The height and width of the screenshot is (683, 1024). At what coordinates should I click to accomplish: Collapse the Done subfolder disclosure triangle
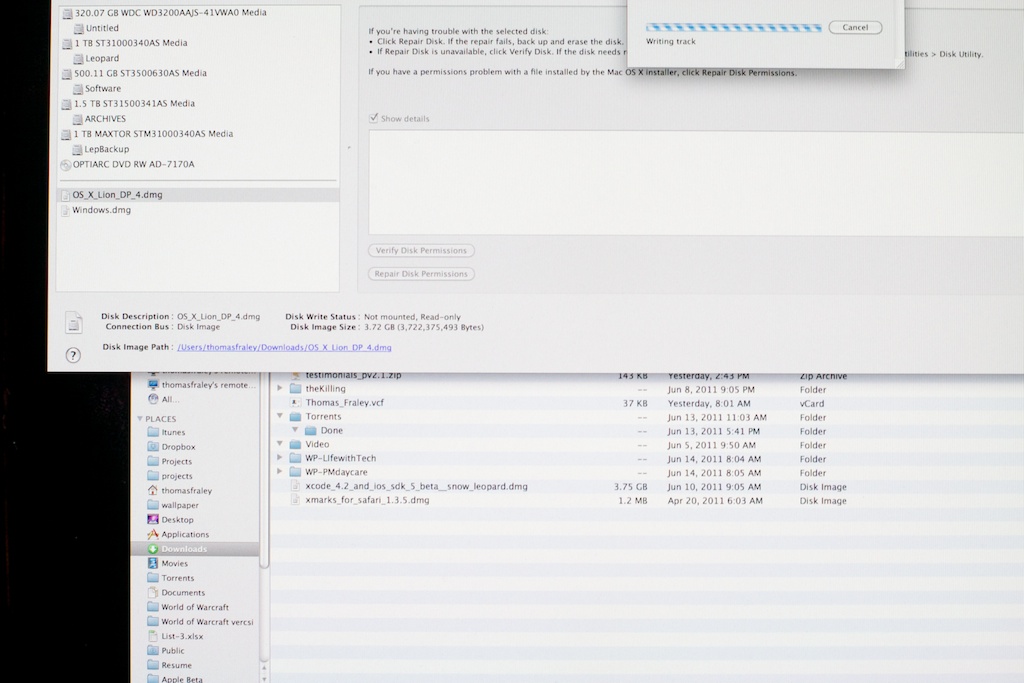[x=295, y=430]
